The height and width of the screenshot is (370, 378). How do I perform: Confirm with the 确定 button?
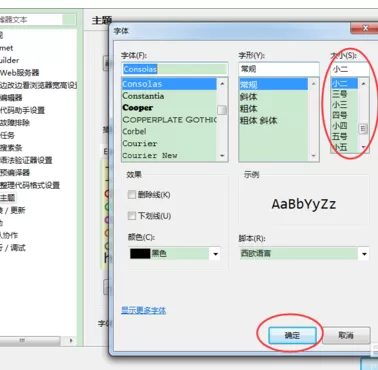(292, 335)
